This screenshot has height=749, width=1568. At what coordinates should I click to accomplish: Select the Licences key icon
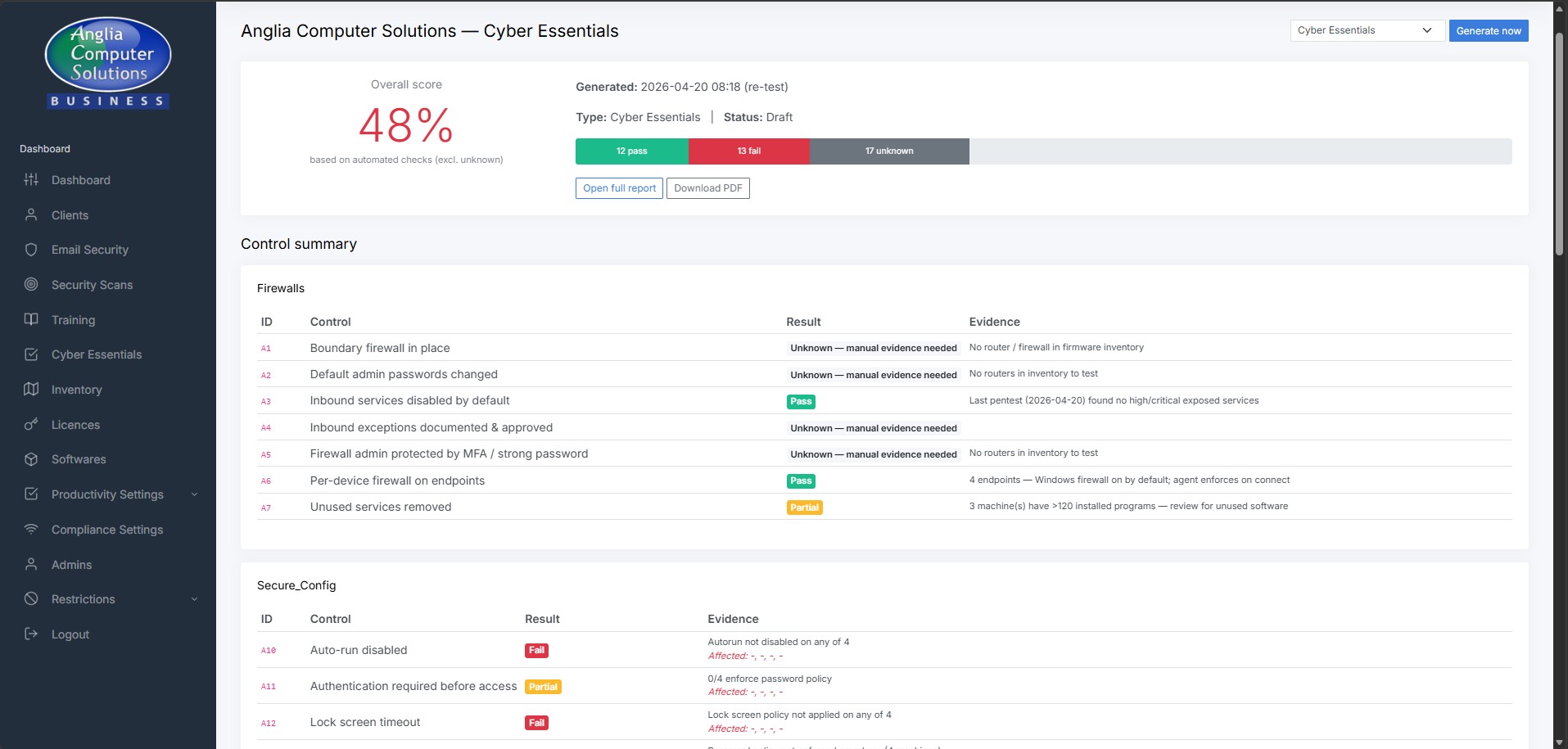31,425
